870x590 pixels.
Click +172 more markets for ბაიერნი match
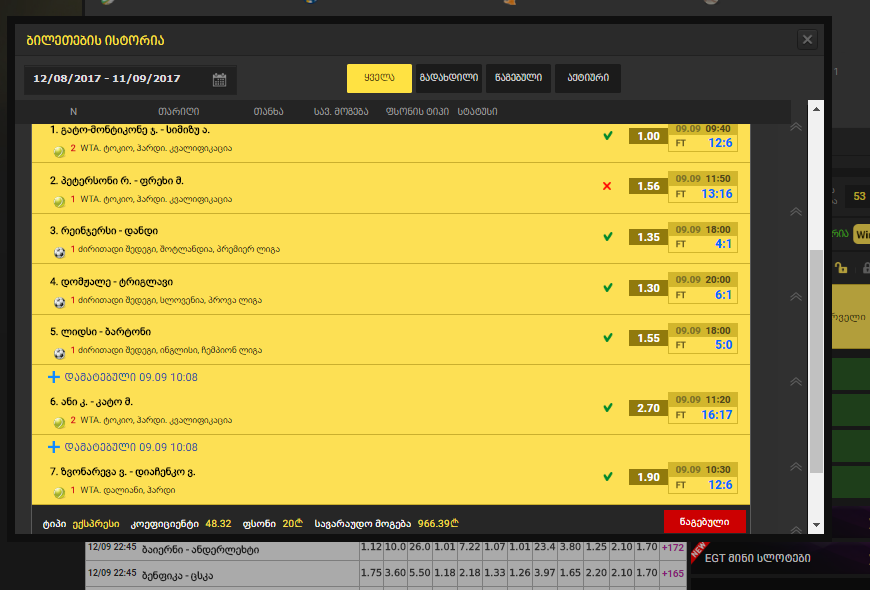[x=672, y=548]
